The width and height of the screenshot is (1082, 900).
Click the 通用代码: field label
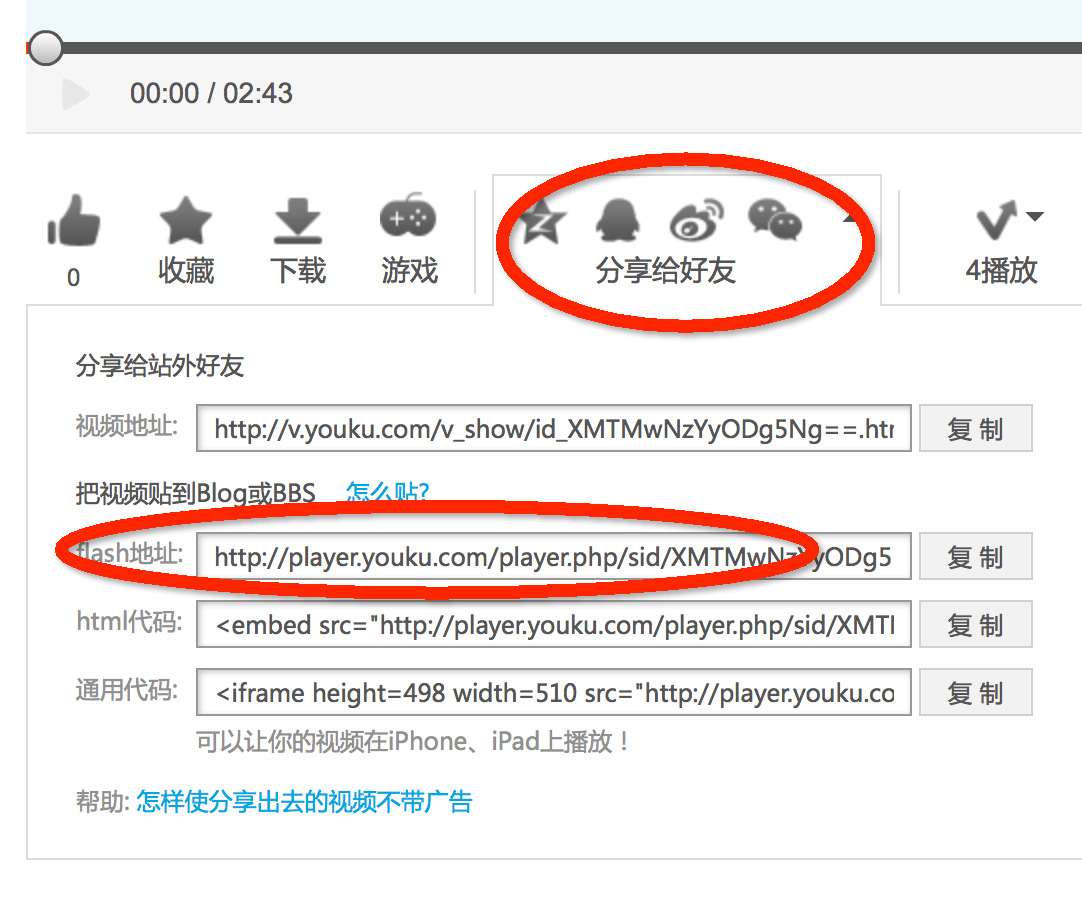[x=127, y=689]
